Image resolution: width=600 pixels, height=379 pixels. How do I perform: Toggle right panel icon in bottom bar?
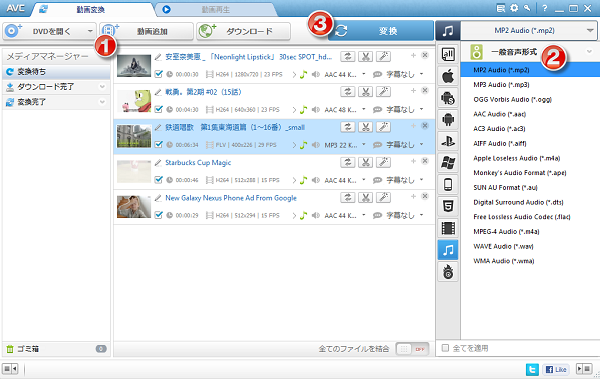click(584, 369)
